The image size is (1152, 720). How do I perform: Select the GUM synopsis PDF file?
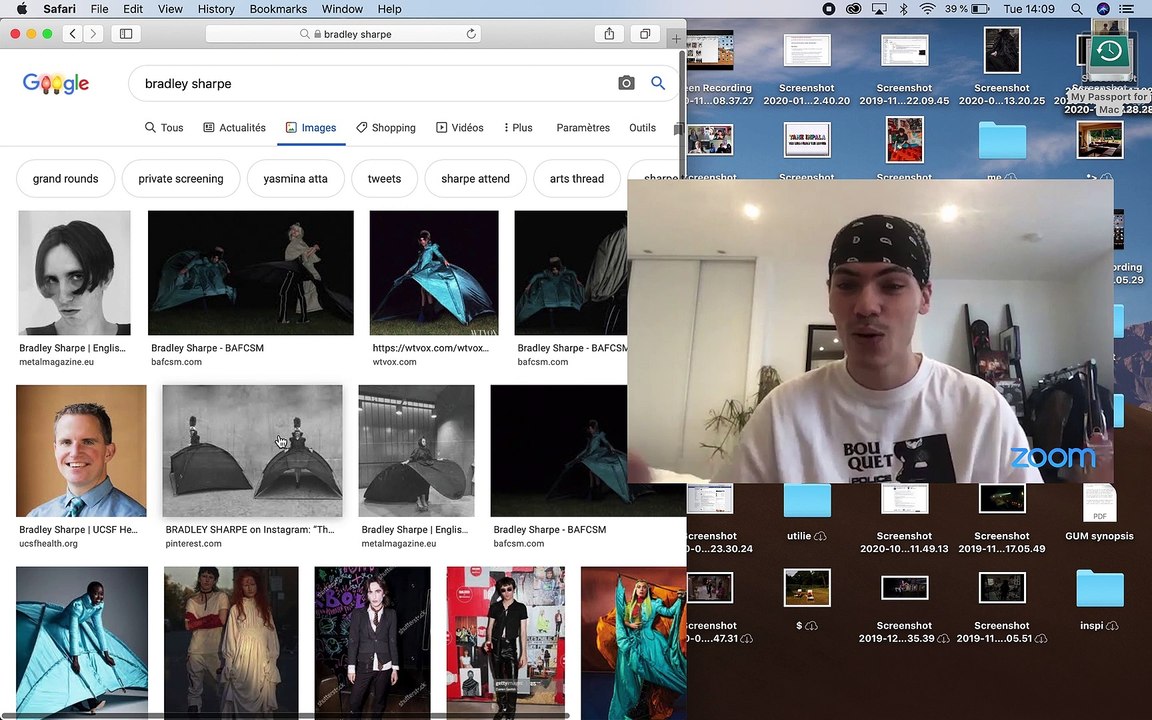point(1099,503)
